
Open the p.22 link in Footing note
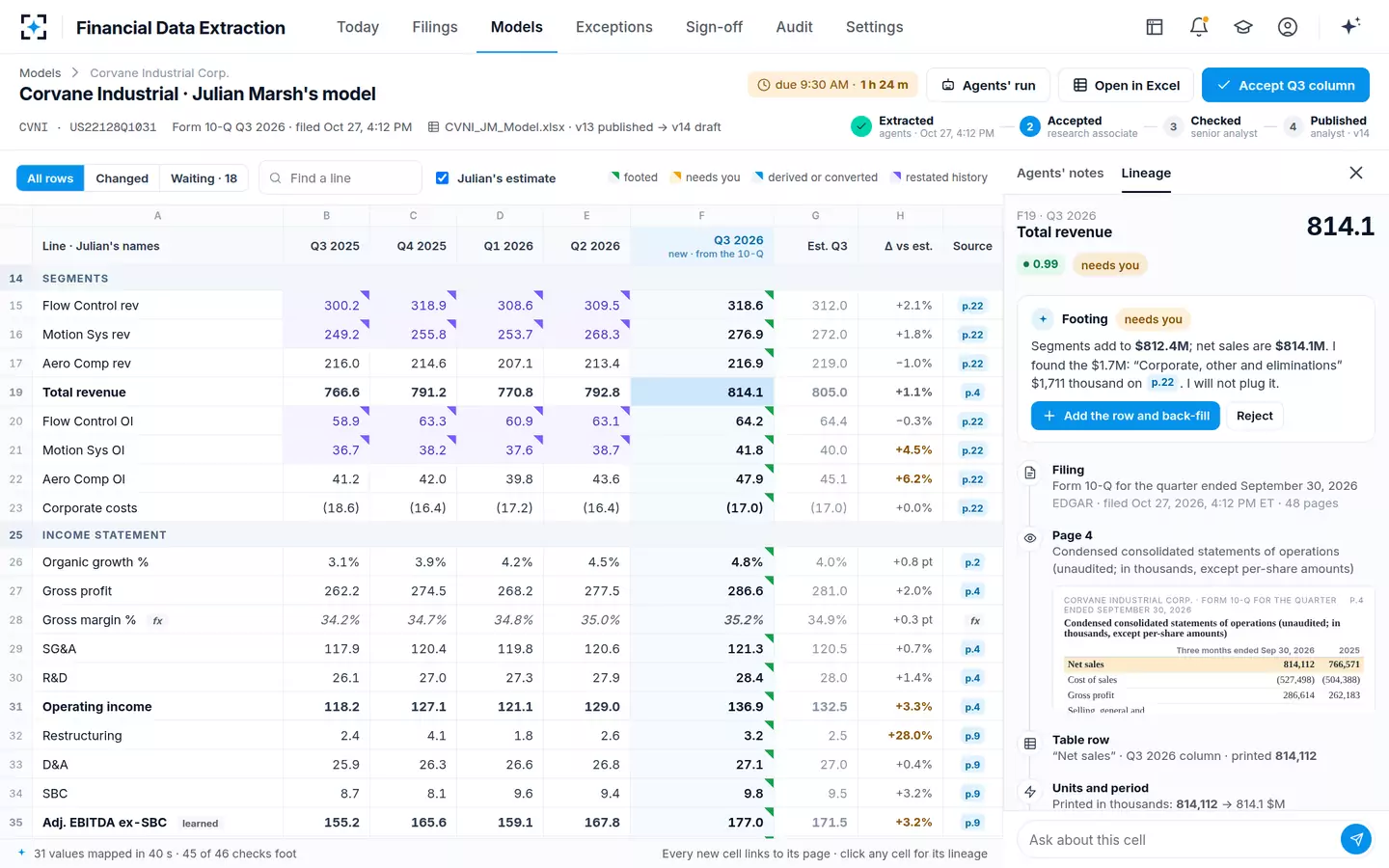[1162, 383]
